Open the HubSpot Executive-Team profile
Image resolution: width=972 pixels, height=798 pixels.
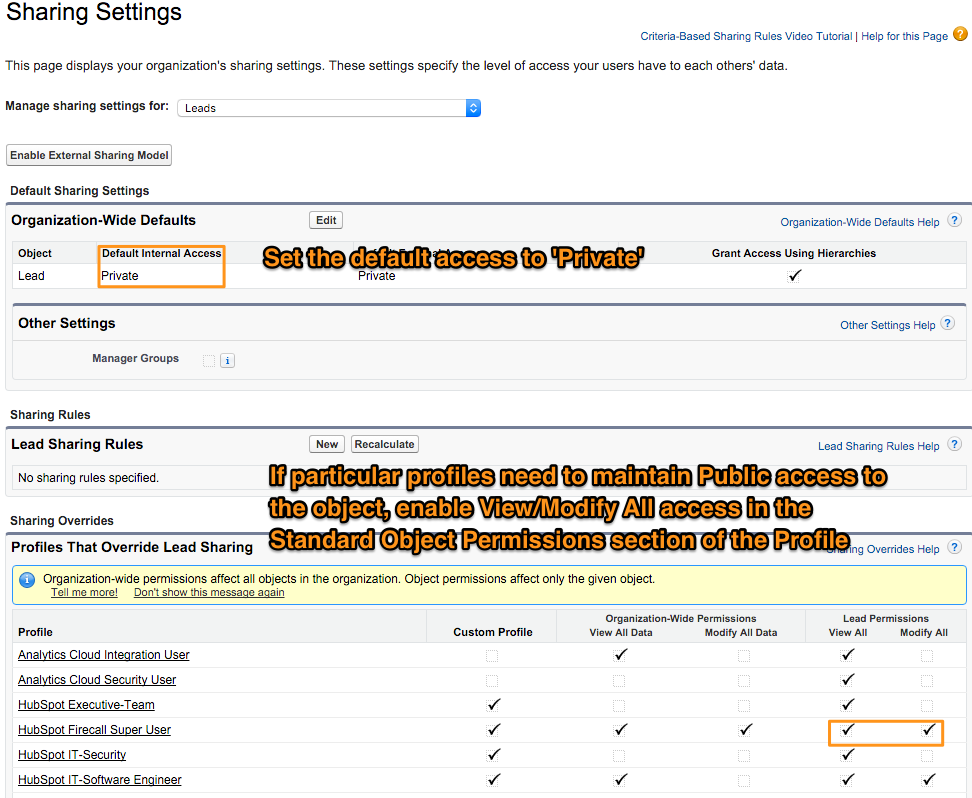coord(86,705)
